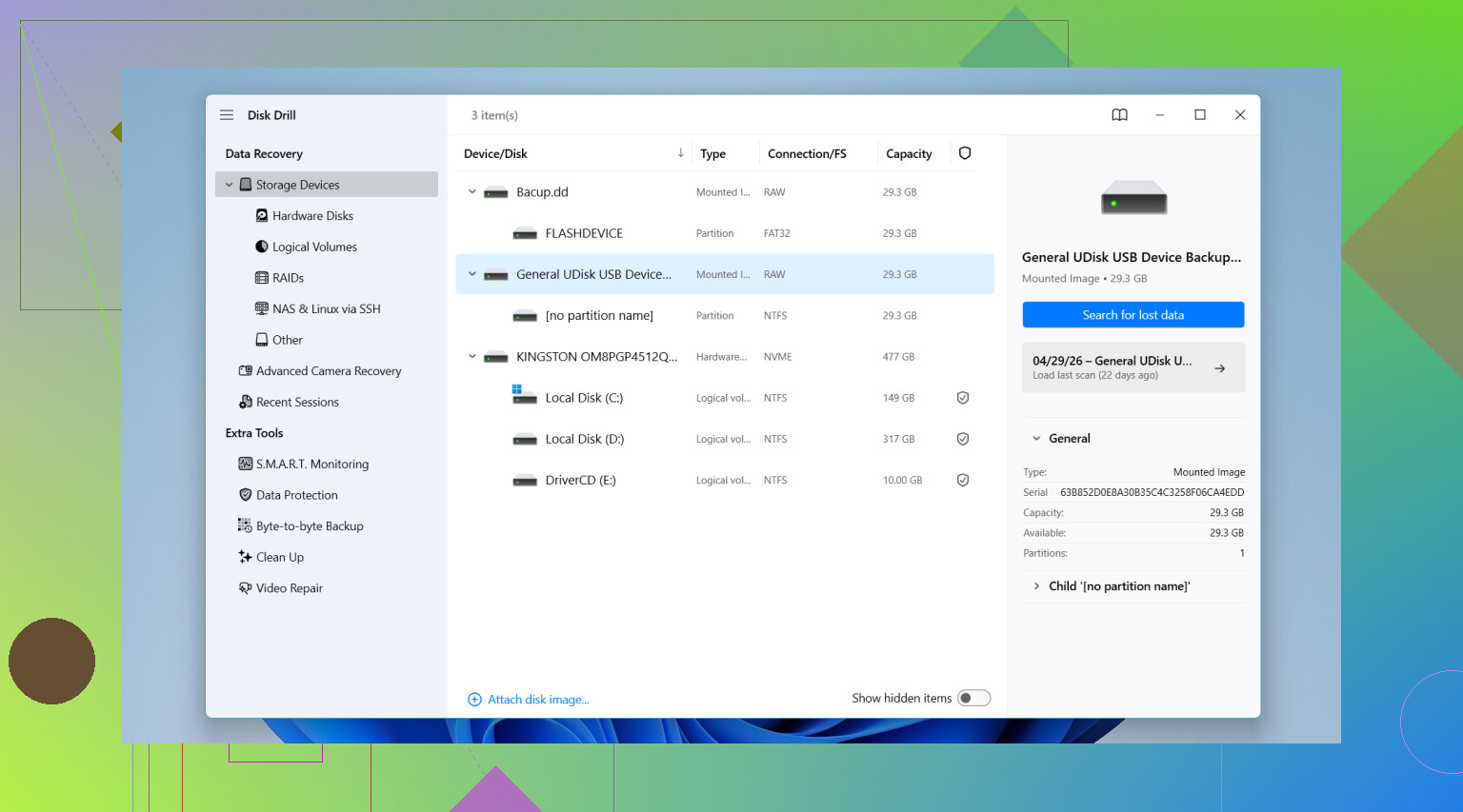
Task: Sort by Capacity column header
Action: [x=909, y=153]
